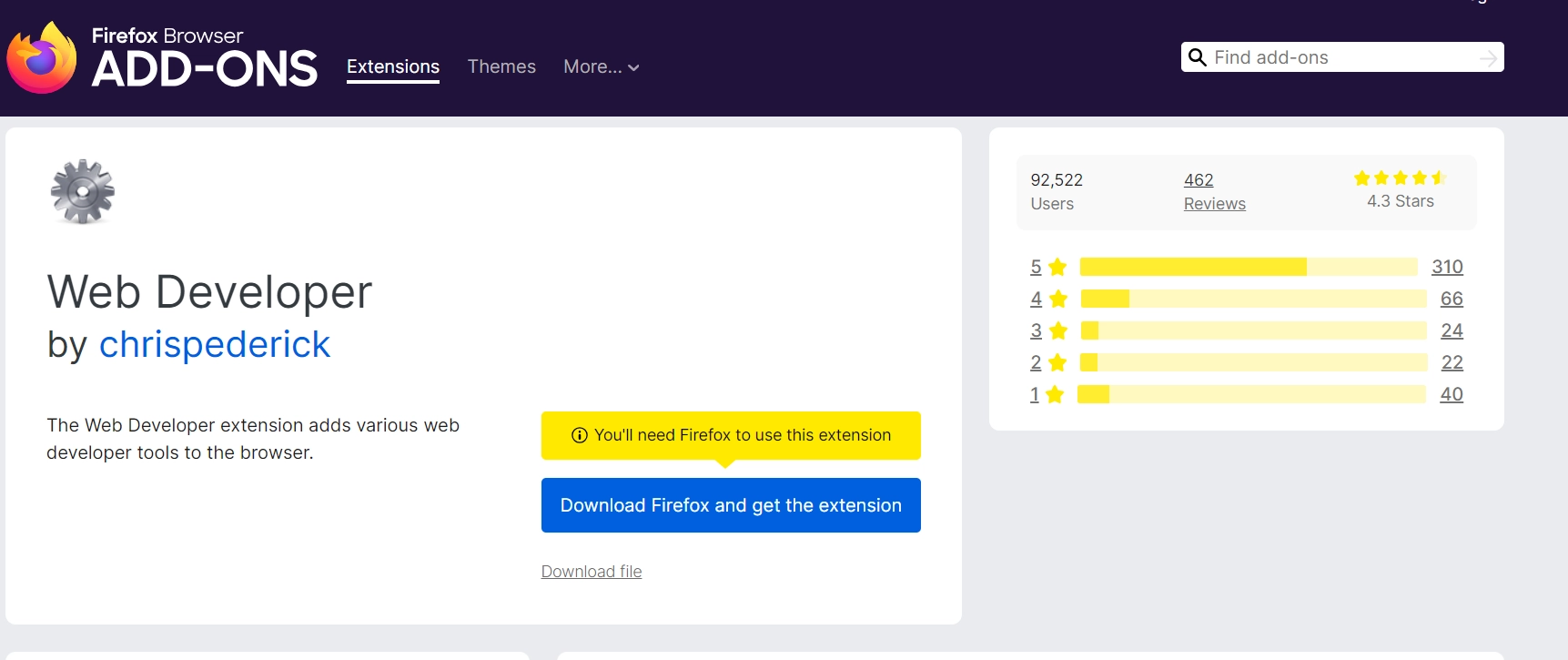Click the star beside the 5 rating
The width and height of the screenshot is (1568, 660).
point(1057,267)
